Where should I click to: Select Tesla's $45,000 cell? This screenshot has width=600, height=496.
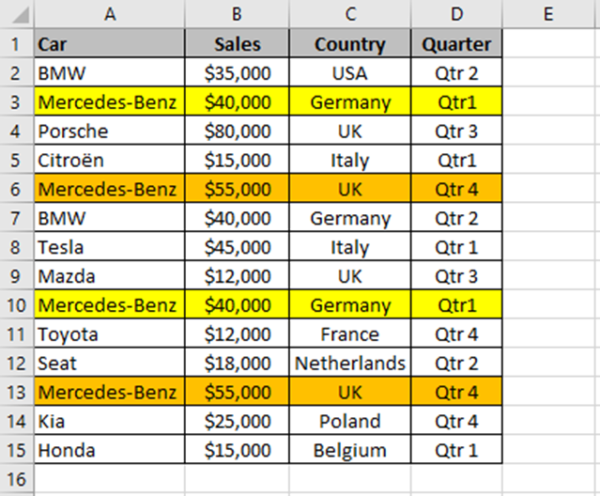[237, 247]
